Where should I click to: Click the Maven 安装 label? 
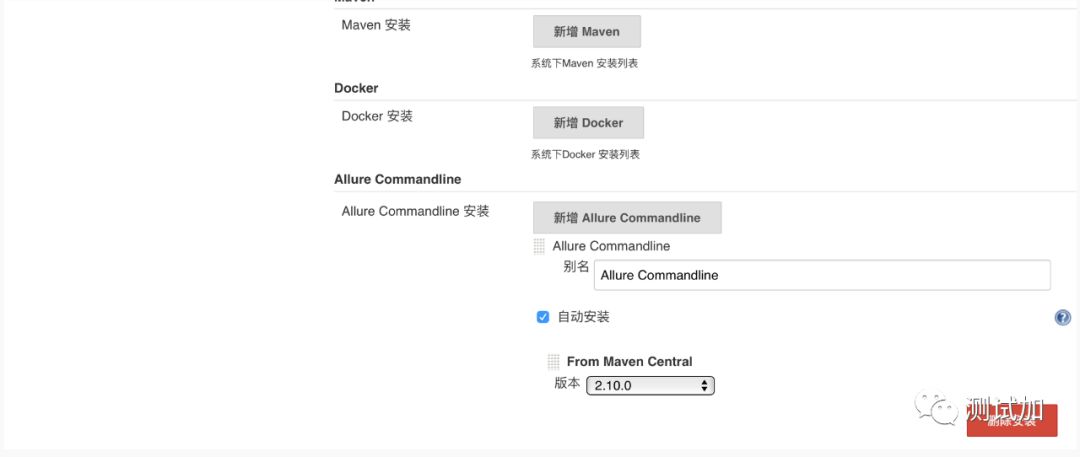point(376,25)
